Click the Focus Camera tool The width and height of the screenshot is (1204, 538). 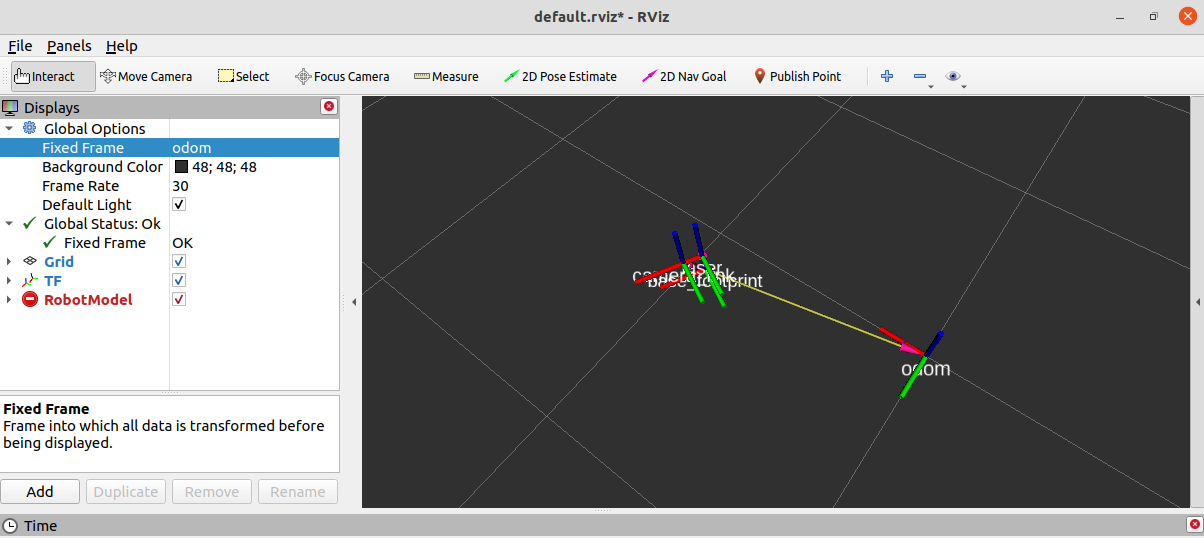[x=342, y=76]
